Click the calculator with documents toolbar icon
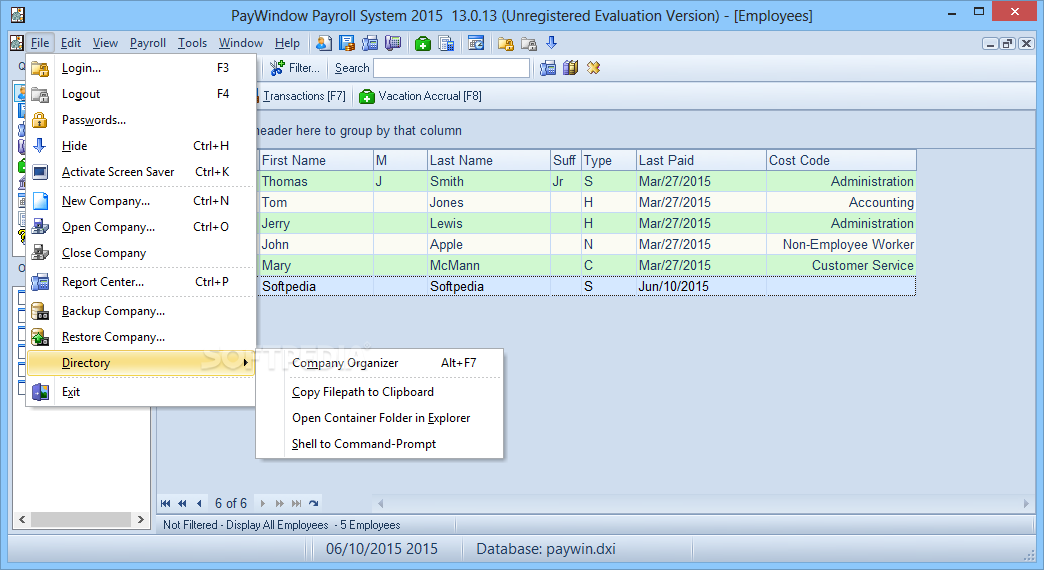Viewport: 1044px width, 570px height. coord(446,43)
